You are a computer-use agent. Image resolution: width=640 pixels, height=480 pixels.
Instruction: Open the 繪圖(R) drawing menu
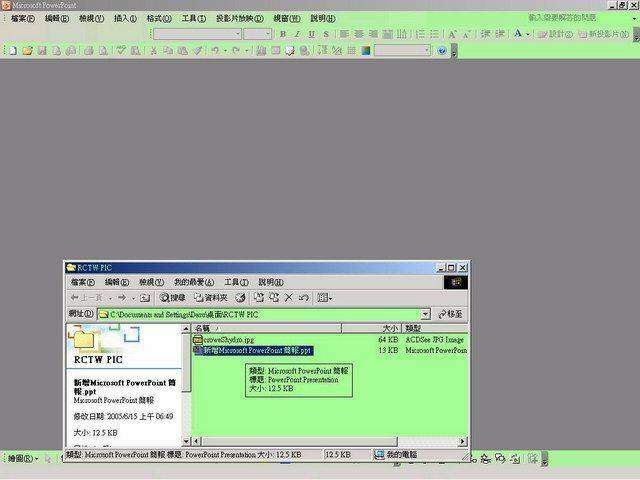click(23, 459)
